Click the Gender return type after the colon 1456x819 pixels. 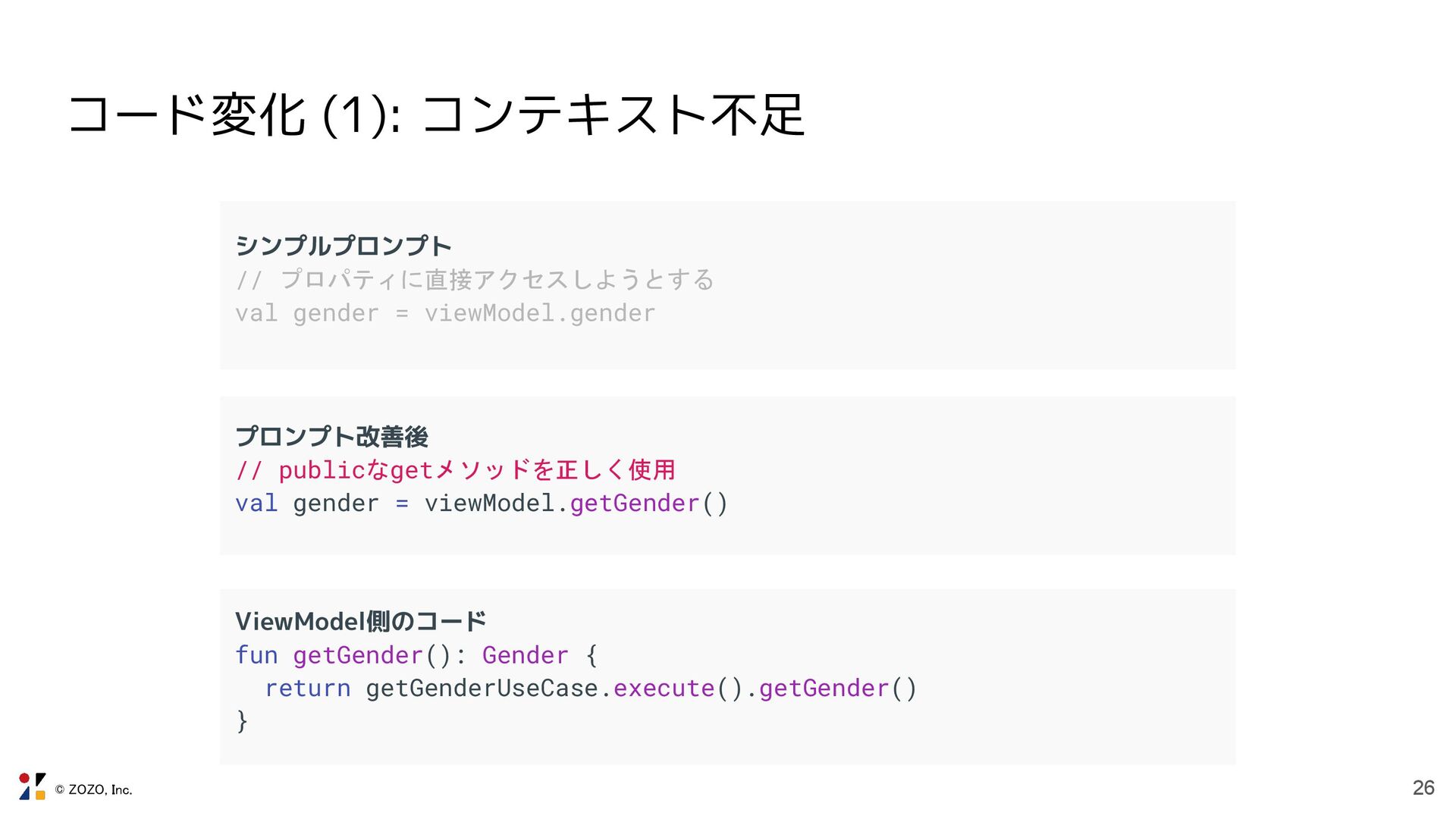point(525,655)
